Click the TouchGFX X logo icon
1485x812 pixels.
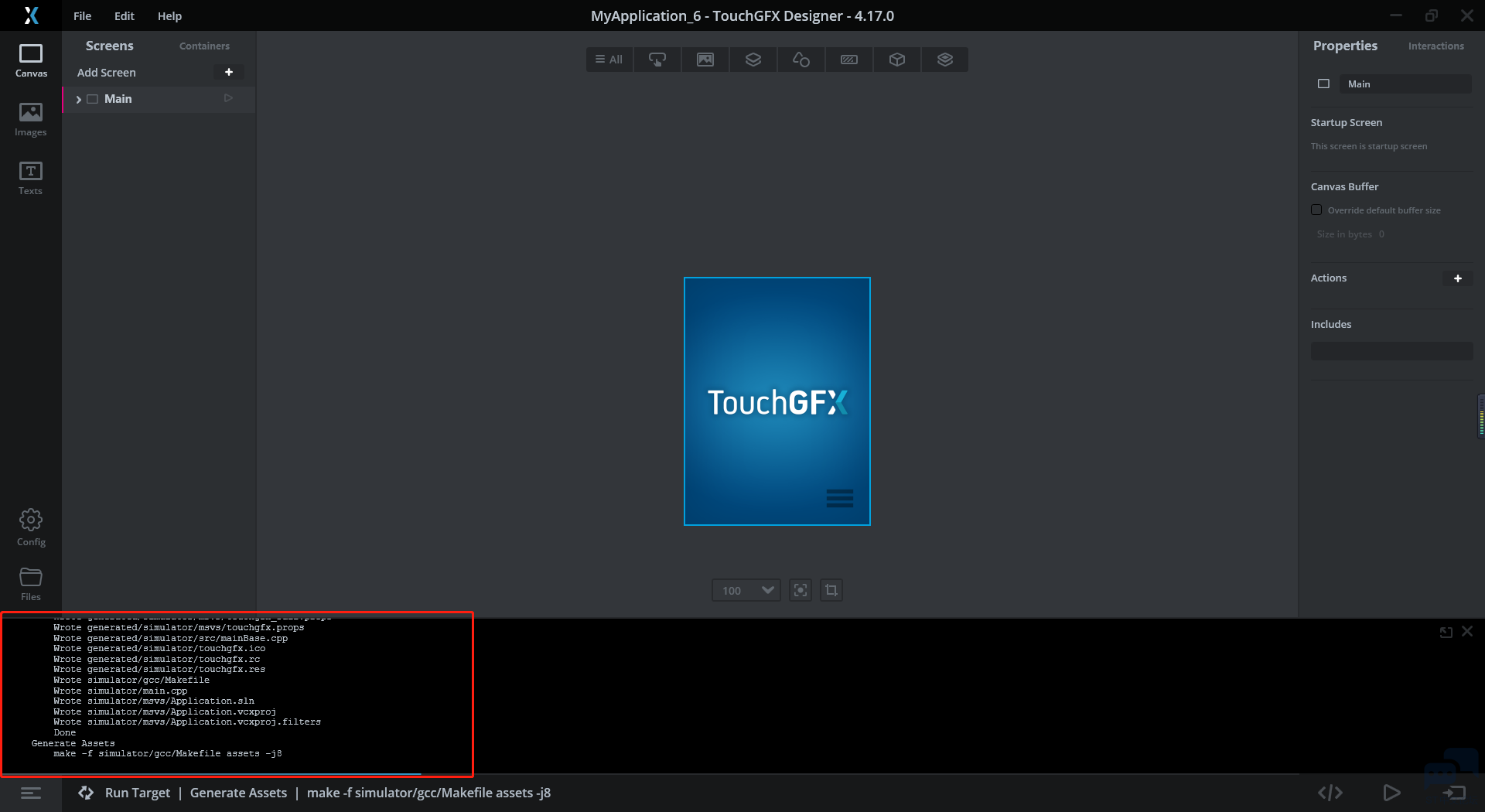31,15
